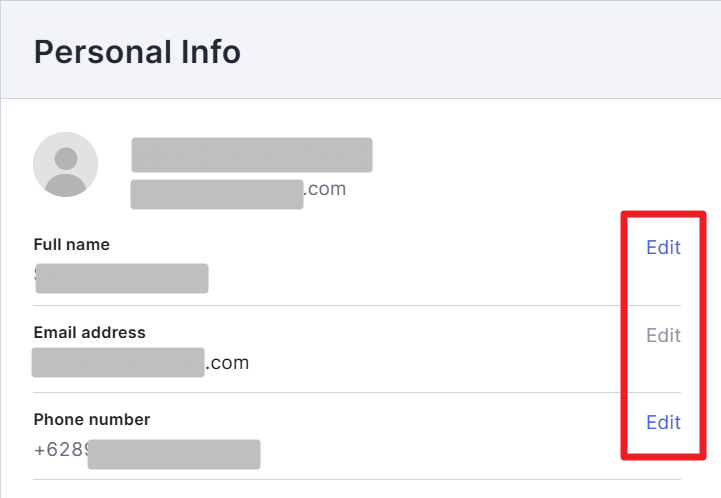Edit the Full name field
The width and height of the screenshot is (721, 498).
pyautogui.click(x=663, y=248)
